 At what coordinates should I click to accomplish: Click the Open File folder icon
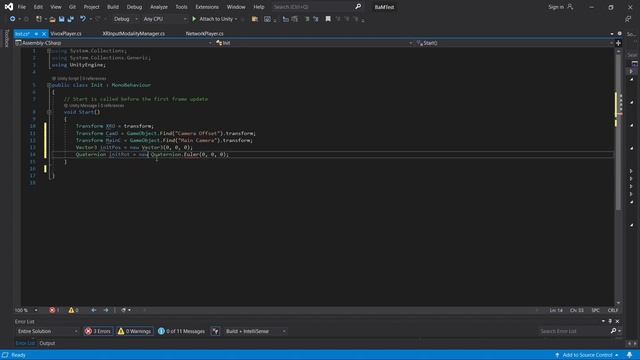pos(52,19)
